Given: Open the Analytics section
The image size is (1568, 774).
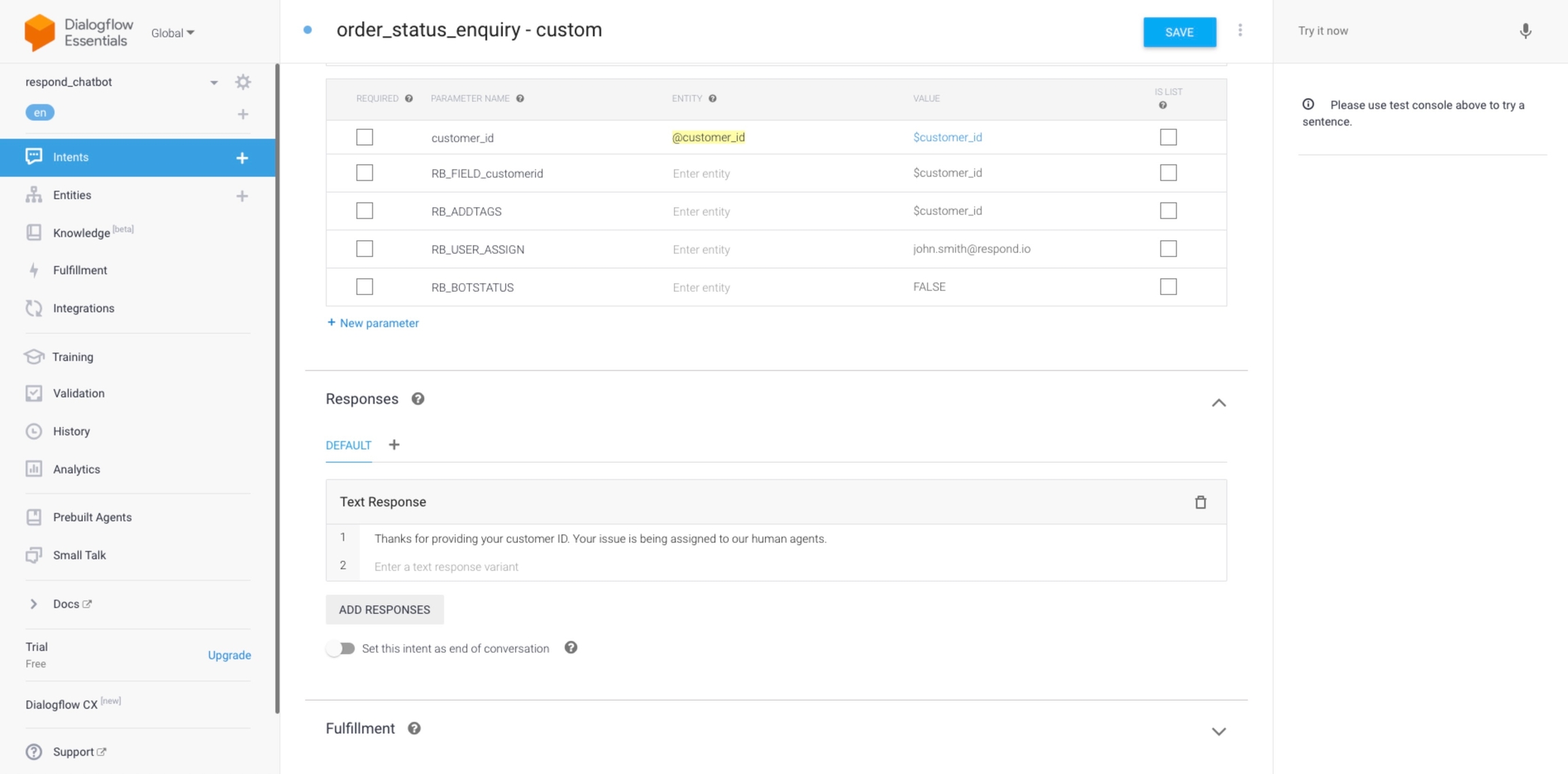Looking at the screenshot, I should coord(76,469).
